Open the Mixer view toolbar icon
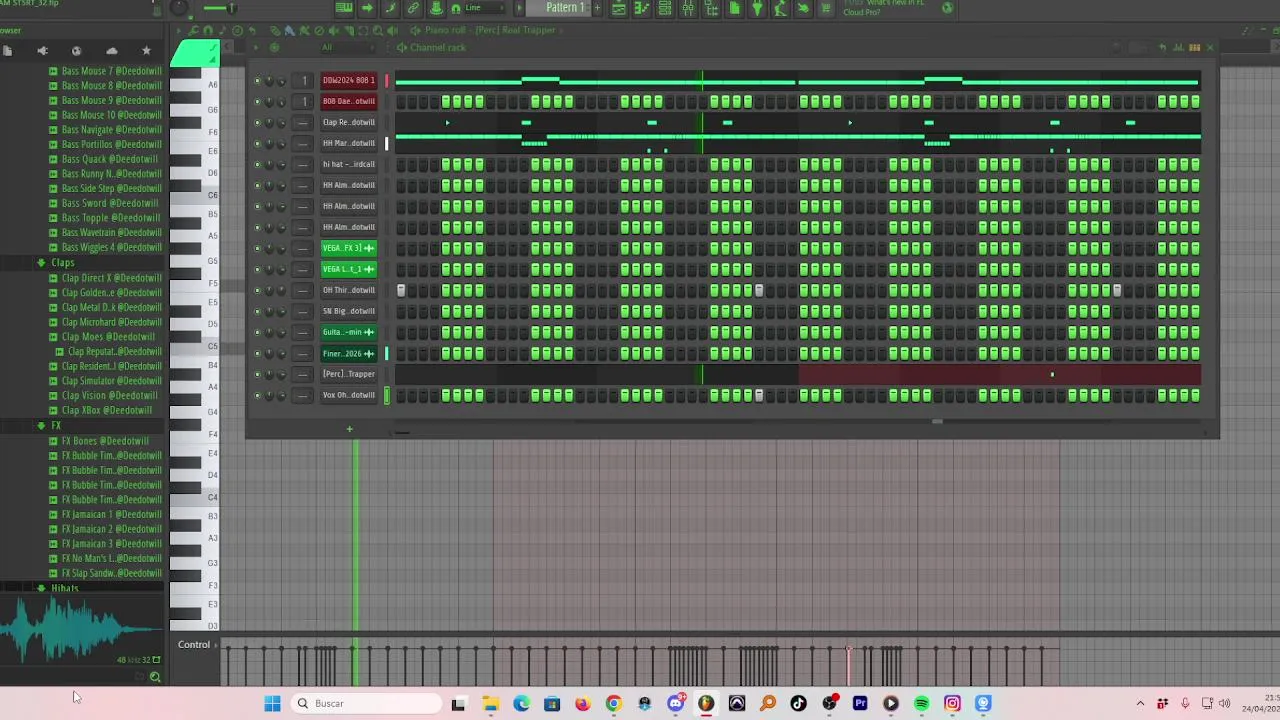Image resolution: width=1280 pixels, height=720 pixels. point(688,8)
